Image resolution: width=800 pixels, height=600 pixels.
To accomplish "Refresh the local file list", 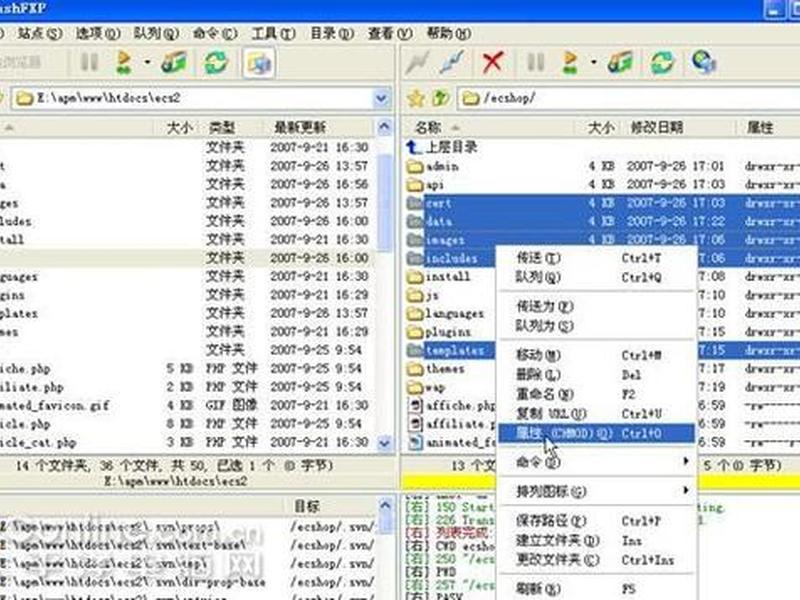I will pos(216,63).
